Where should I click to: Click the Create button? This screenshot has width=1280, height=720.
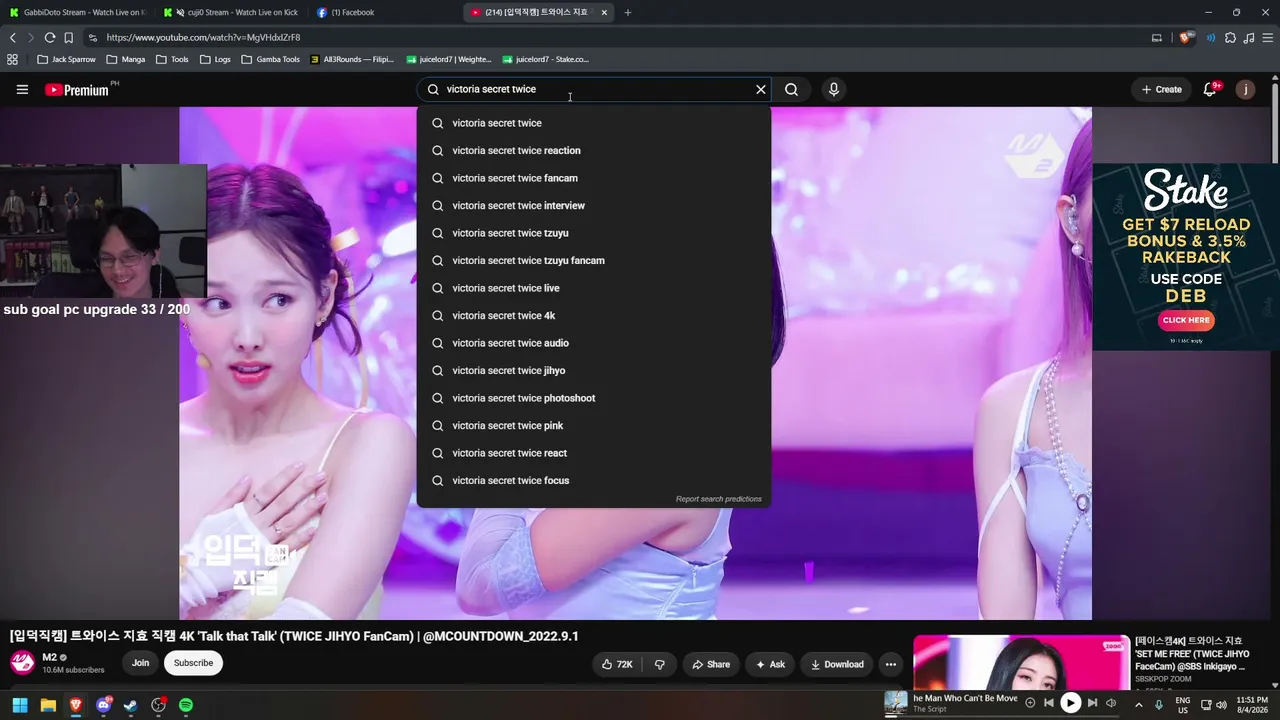tap(1162, 89)
